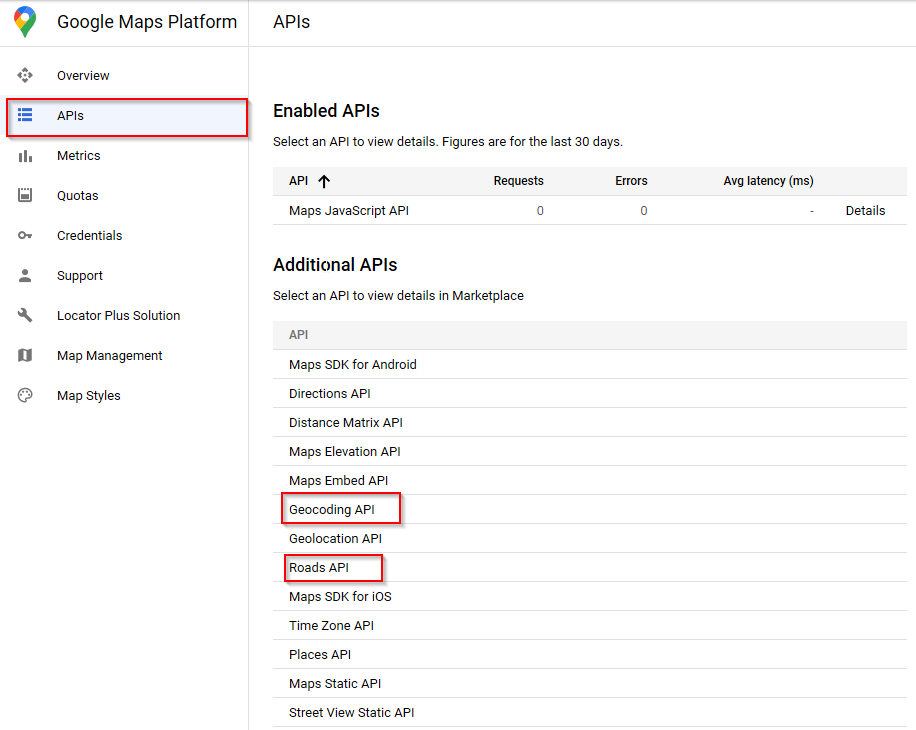This screenshot has height=730, width=916.
Task: Click the Support person icon
Action: [x=24, y=275]
